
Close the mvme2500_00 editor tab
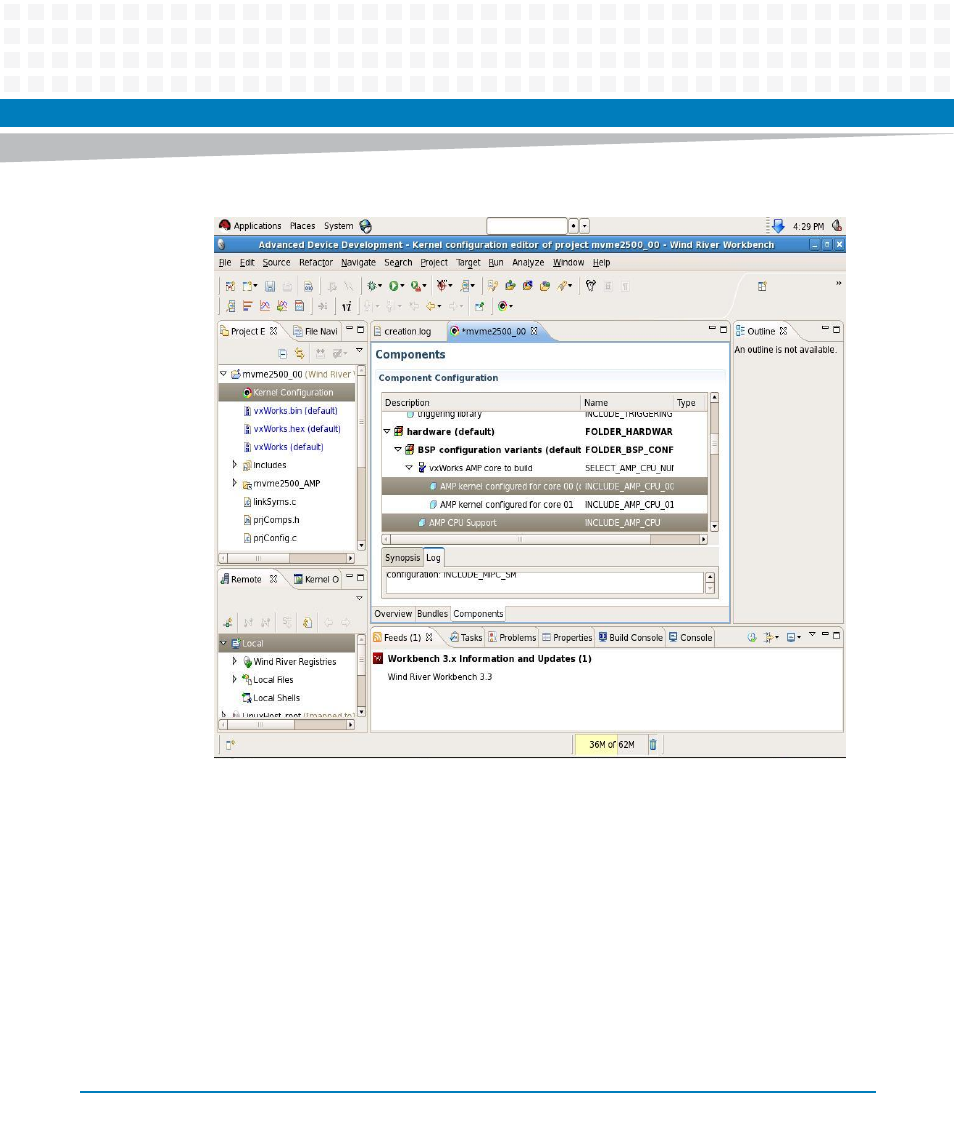click(534, 331)
